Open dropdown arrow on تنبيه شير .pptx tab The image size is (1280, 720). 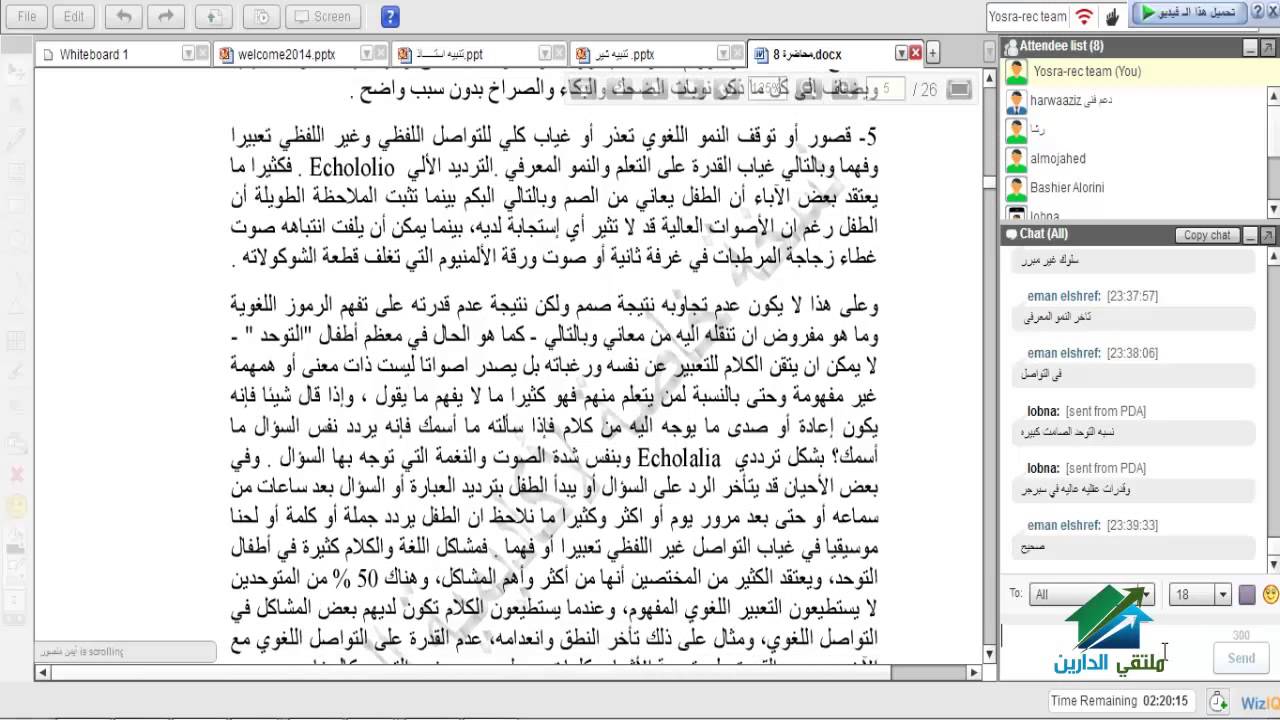pyautogui.click(x=722, y=54)
